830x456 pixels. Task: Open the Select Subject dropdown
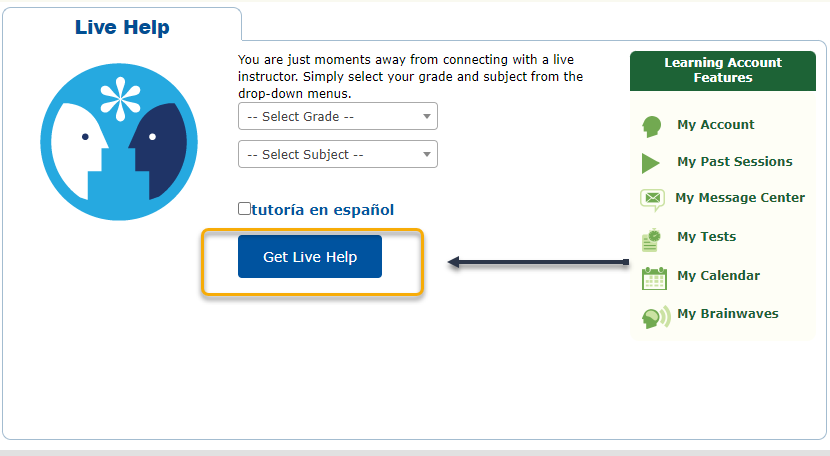(x=338, y=154)
